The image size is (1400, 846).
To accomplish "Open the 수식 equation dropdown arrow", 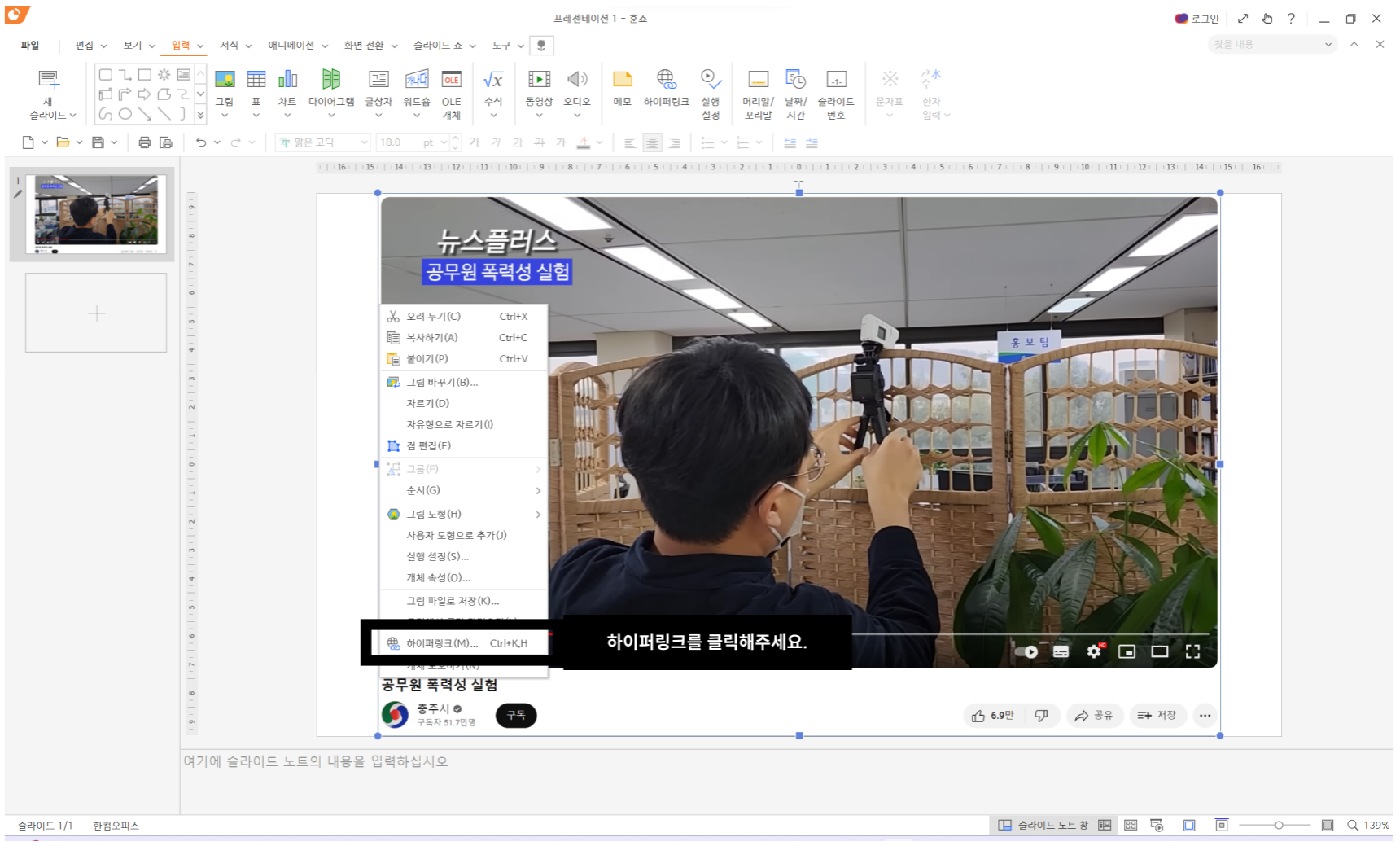I will click(x=493, y=116).
